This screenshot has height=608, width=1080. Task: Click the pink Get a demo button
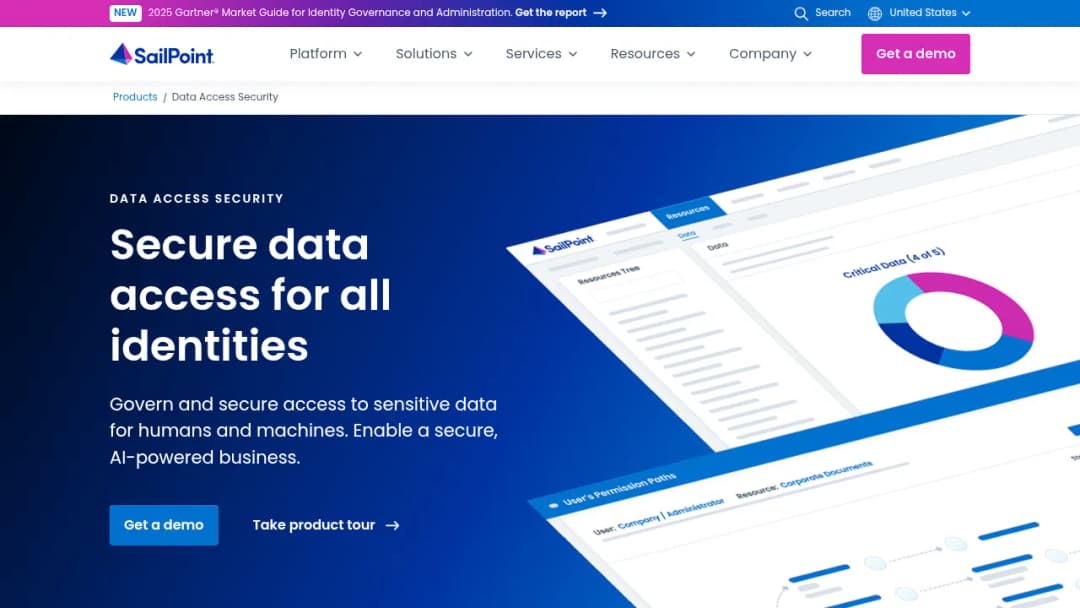pyautogui.click(x=915, y=54)
